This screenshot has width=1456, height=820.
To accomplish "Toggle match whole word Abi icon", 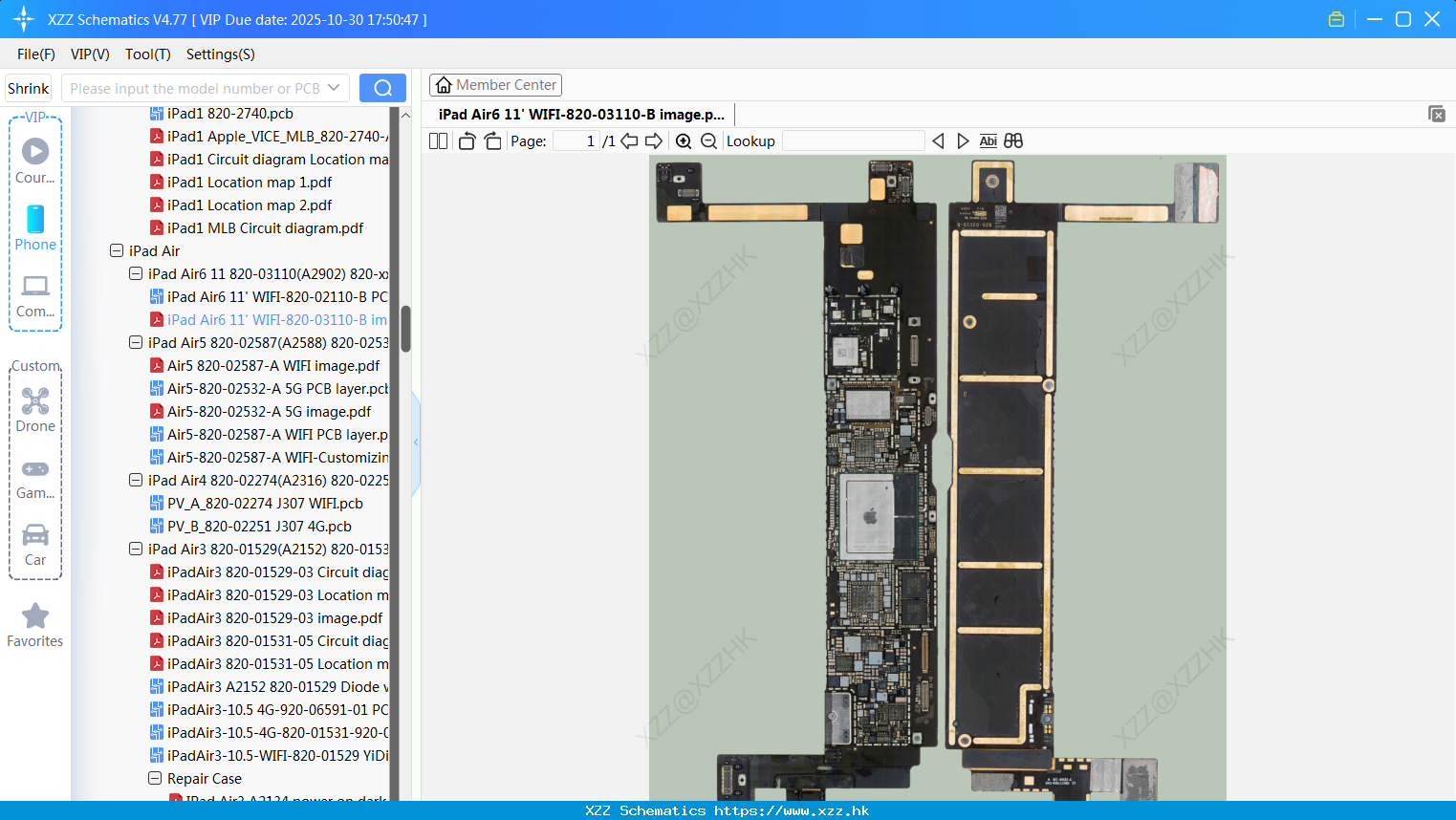I will click(x=988, y=141).
